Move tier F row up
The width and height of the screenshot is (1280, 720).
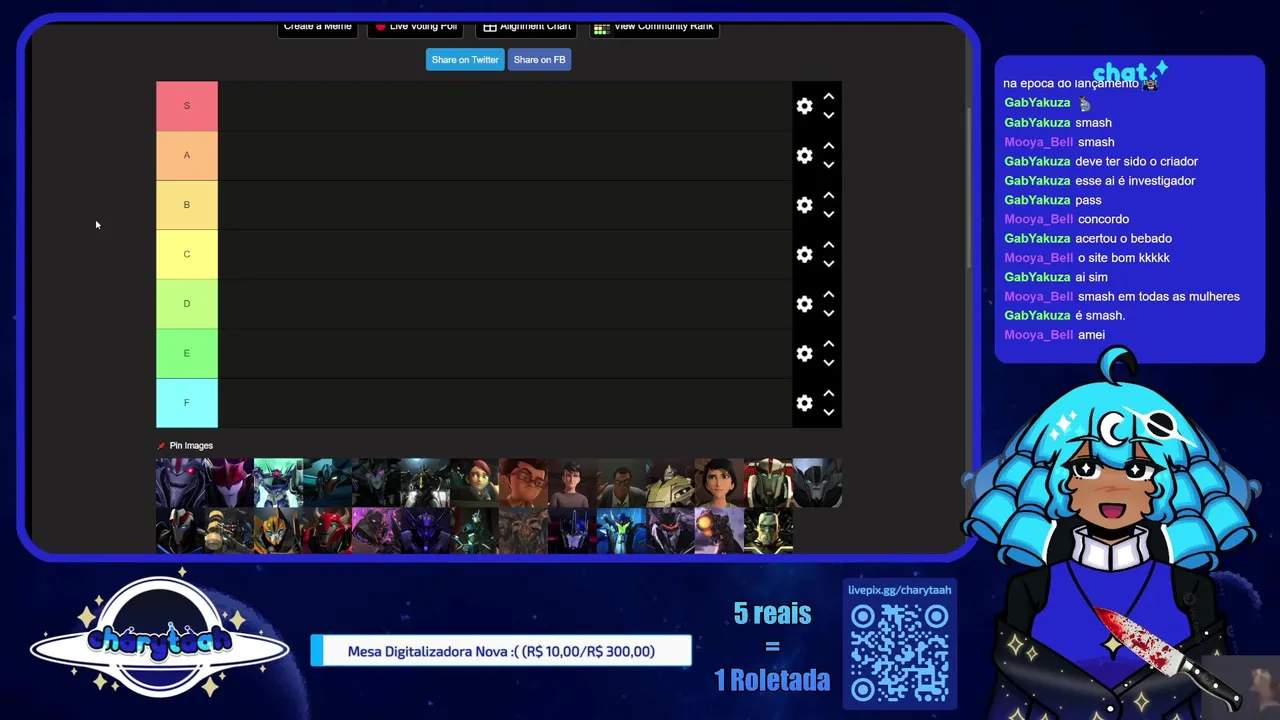[x=828, y=394]
